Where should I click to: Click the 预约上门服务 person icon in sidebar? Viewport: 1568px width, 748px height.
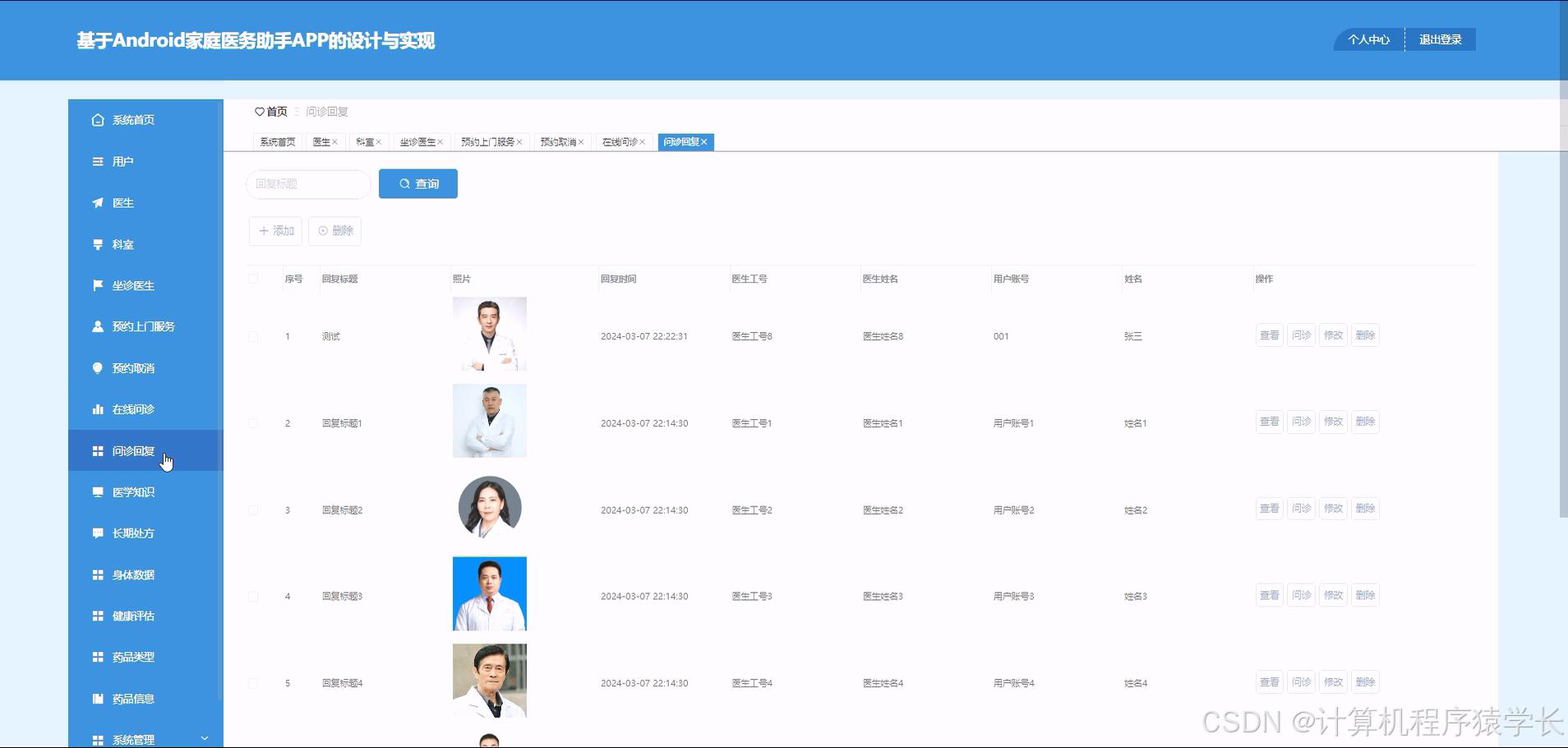point(98,326)
